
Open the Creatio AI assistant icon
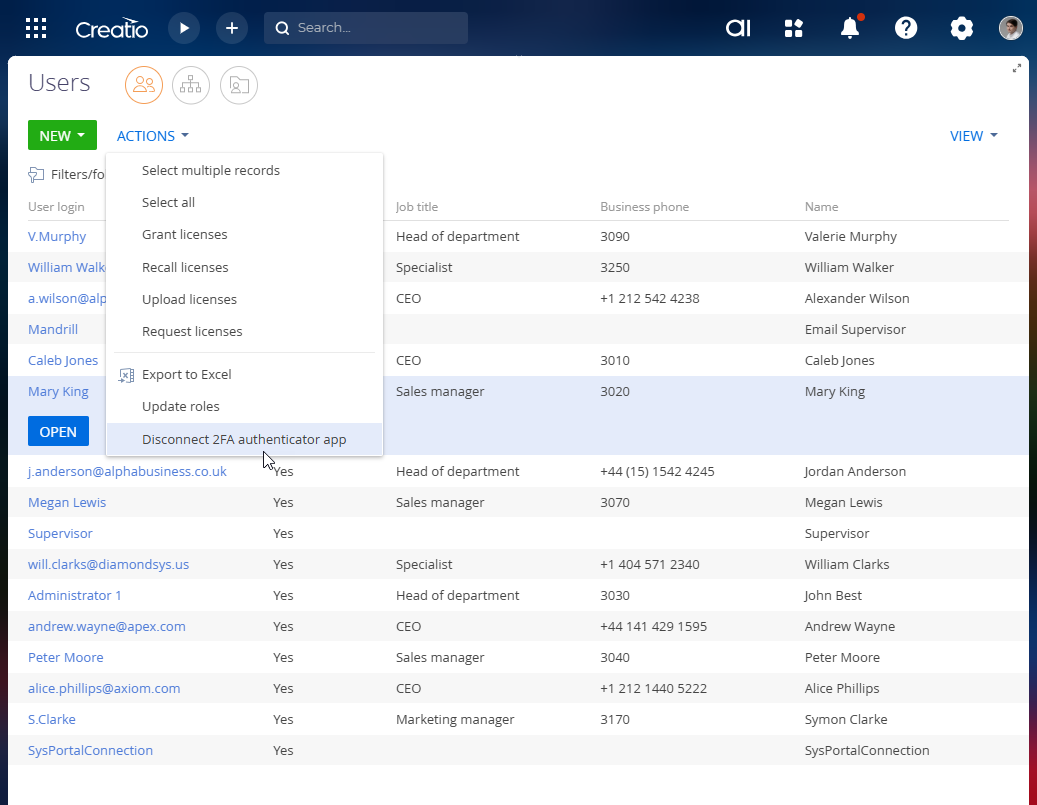click(738, 28)
